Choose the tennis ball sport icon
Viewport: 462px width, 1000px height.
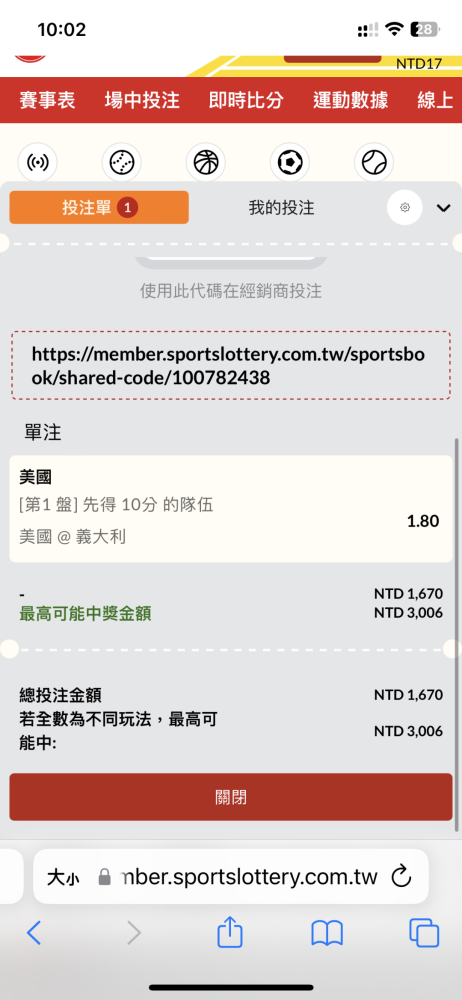tap(374, 163)
